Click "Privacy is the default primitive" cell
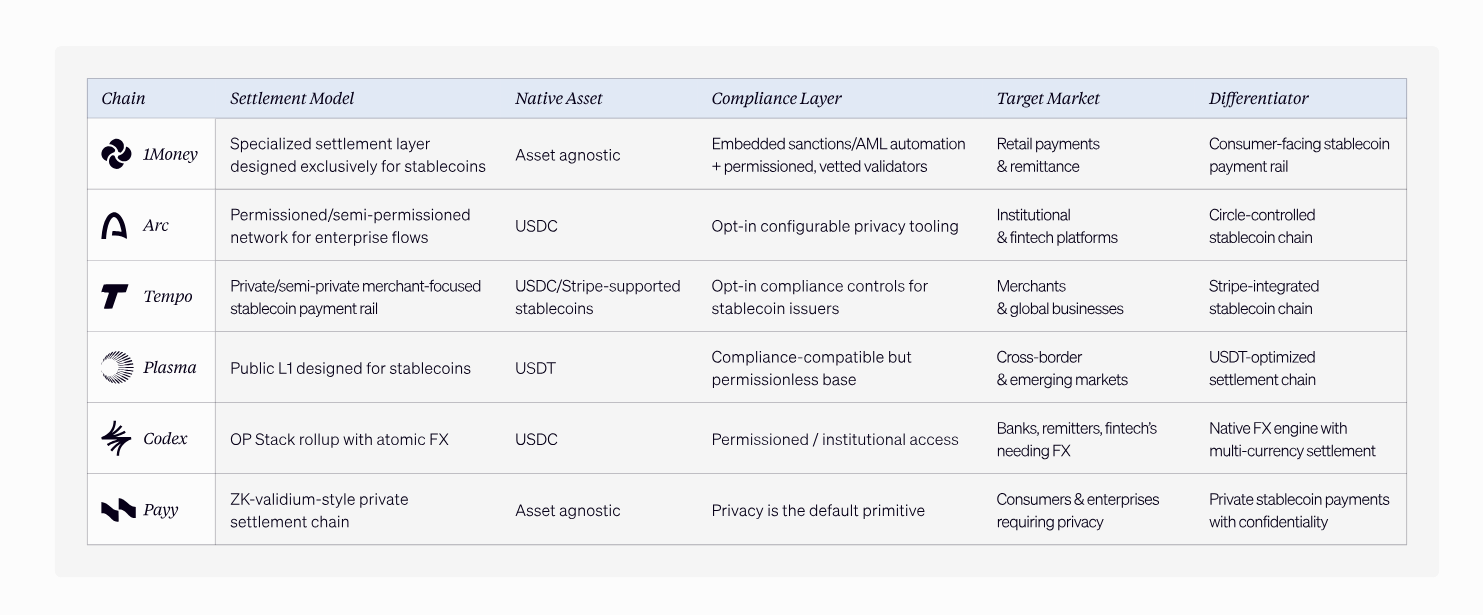 (818, 510)
